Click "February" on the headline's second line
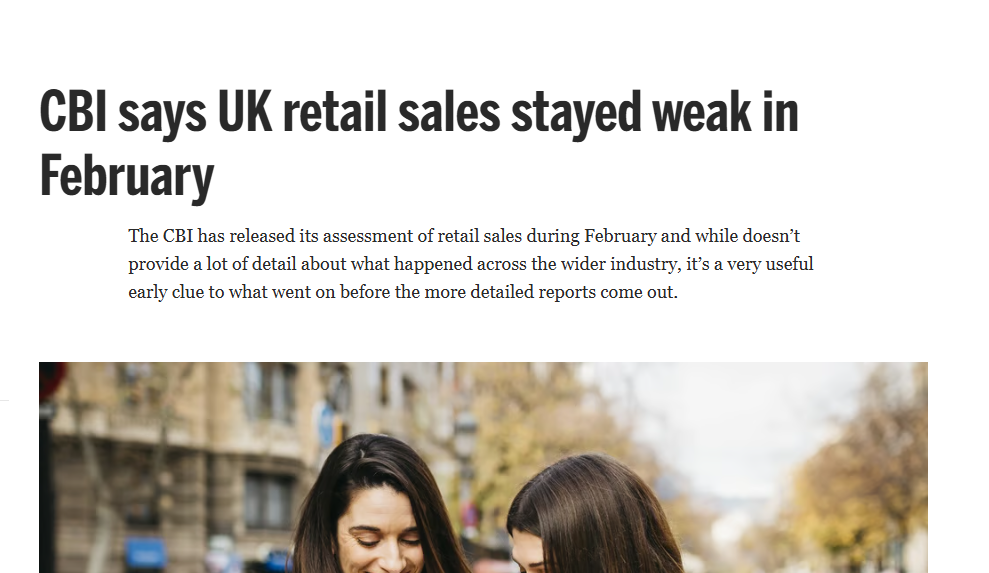Image resolution: width=989 pixels, height=573 pixels. pos(127,176)
